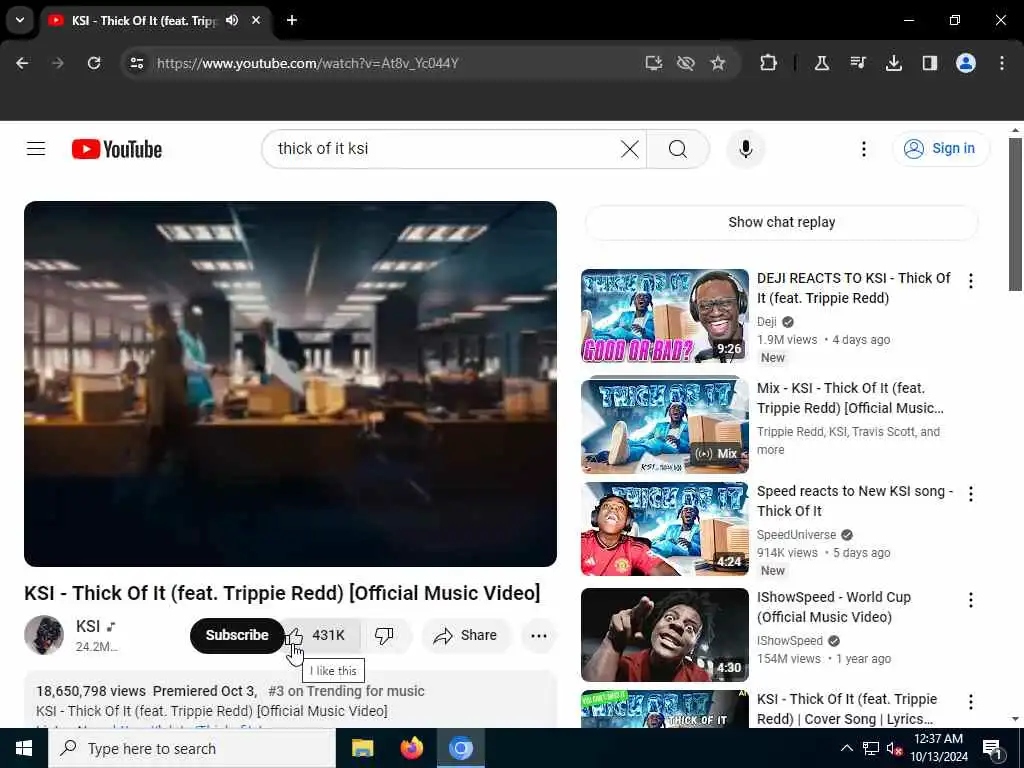This screenshot has height=768, width=1024.
Task: Toggle the browser side panel
Action: pos(929,63)
